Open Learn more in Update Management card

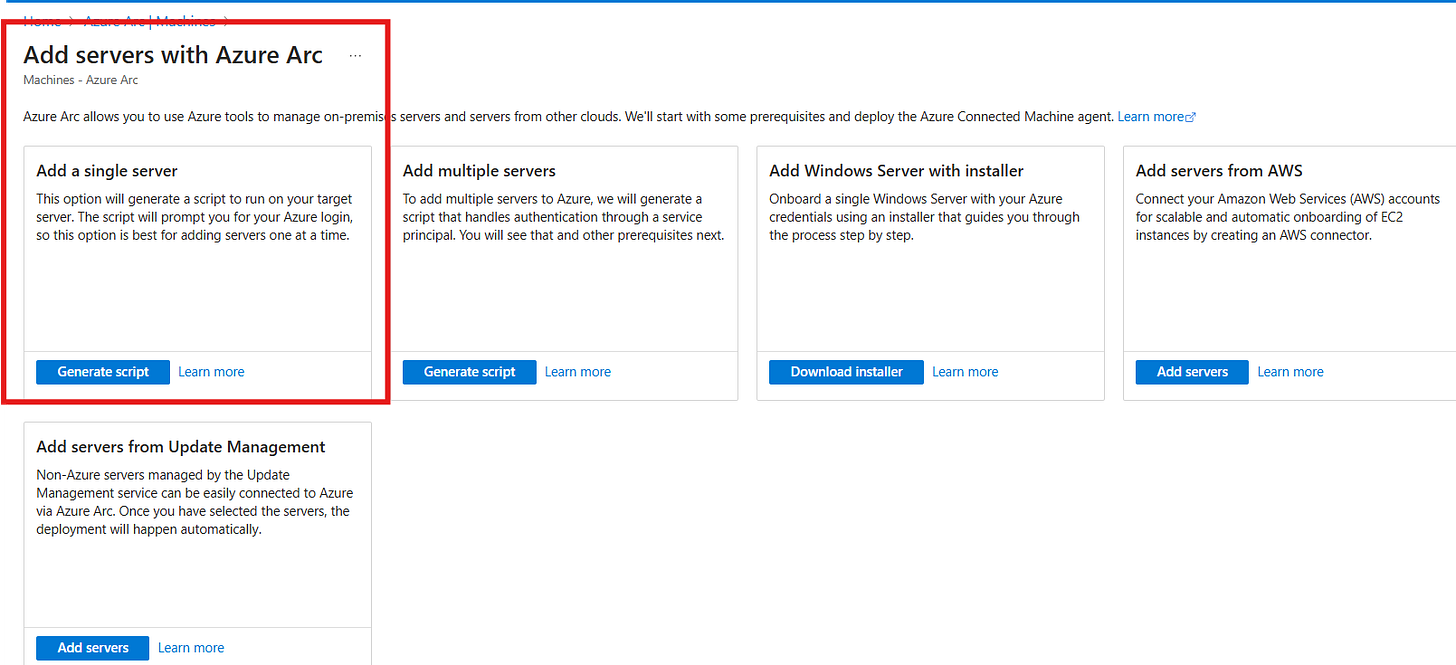191,648
